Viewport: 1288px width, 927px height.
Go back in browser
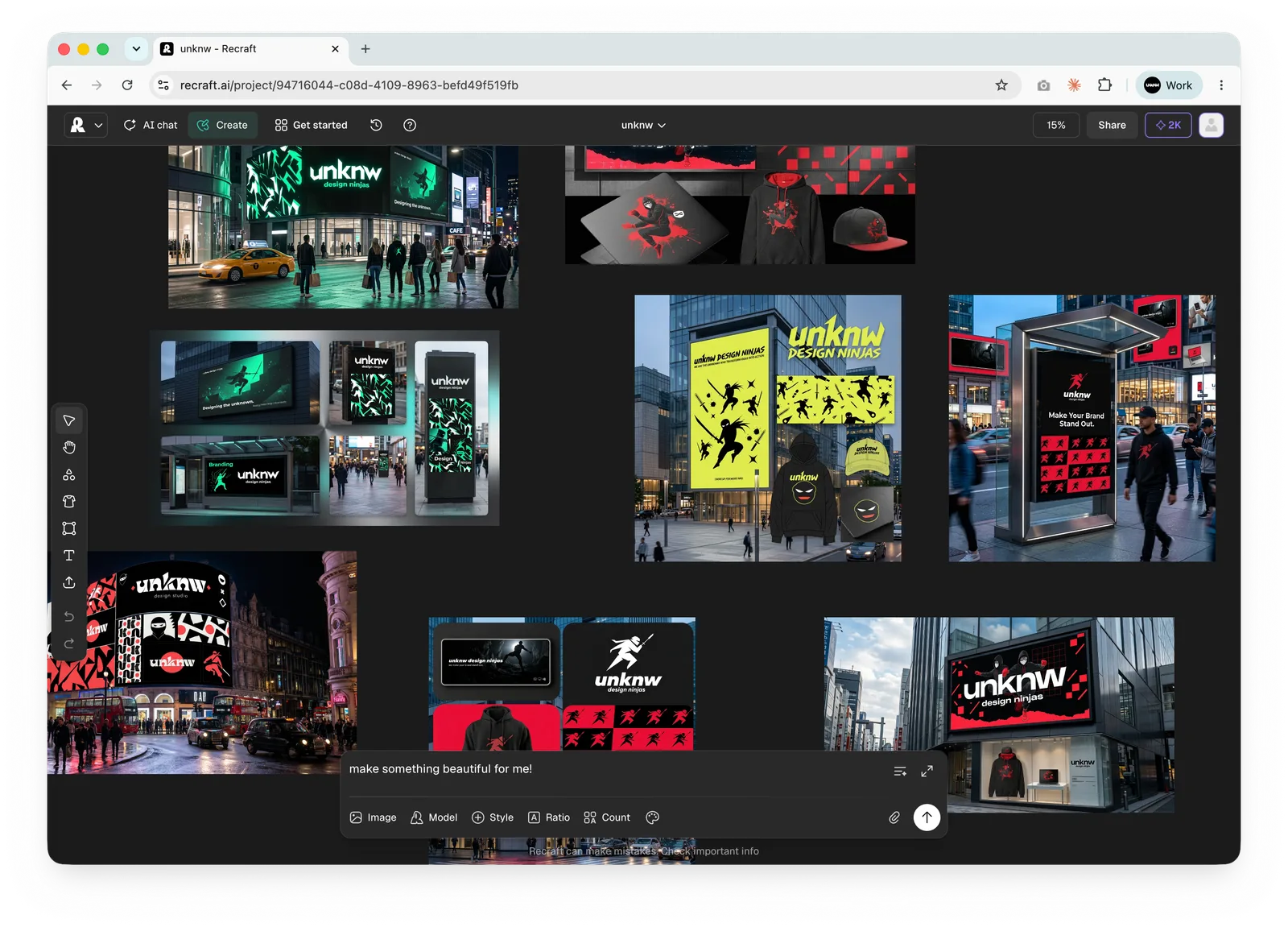coord(67,85)
